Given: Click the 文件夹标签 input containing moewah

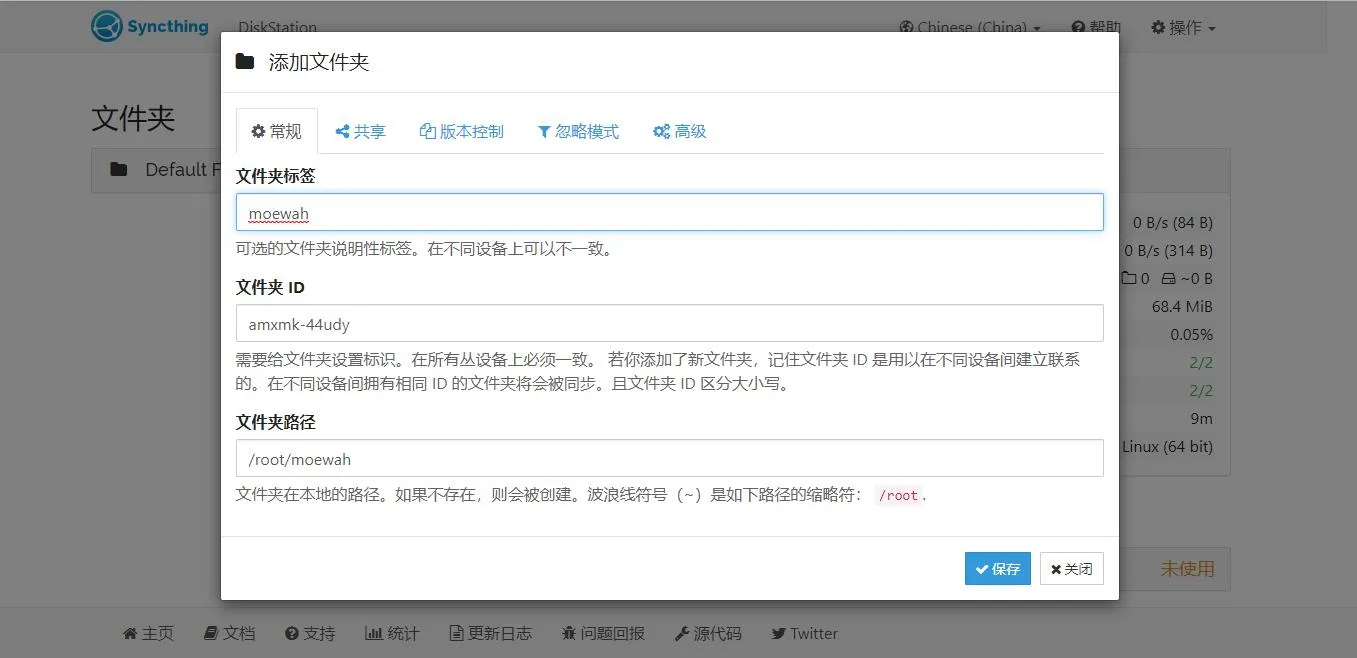Looking at the screenshot, I should [670, 212].
